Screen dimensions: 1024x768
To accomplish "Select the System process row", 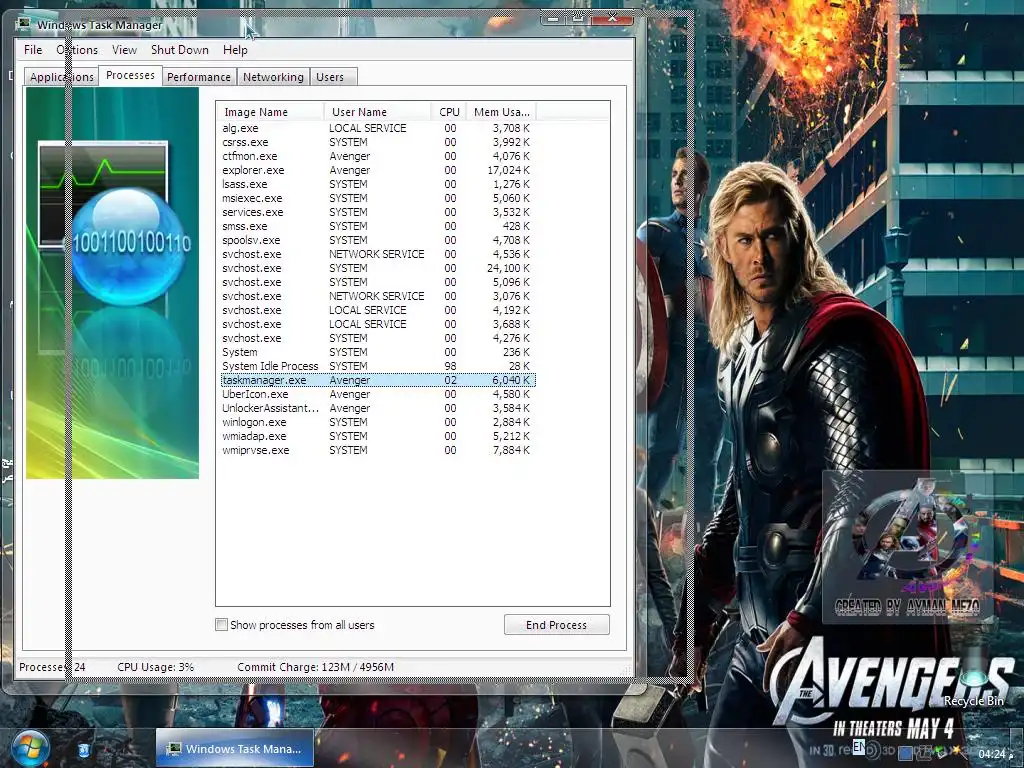I will pyautogui.click(x=377, y=352).
